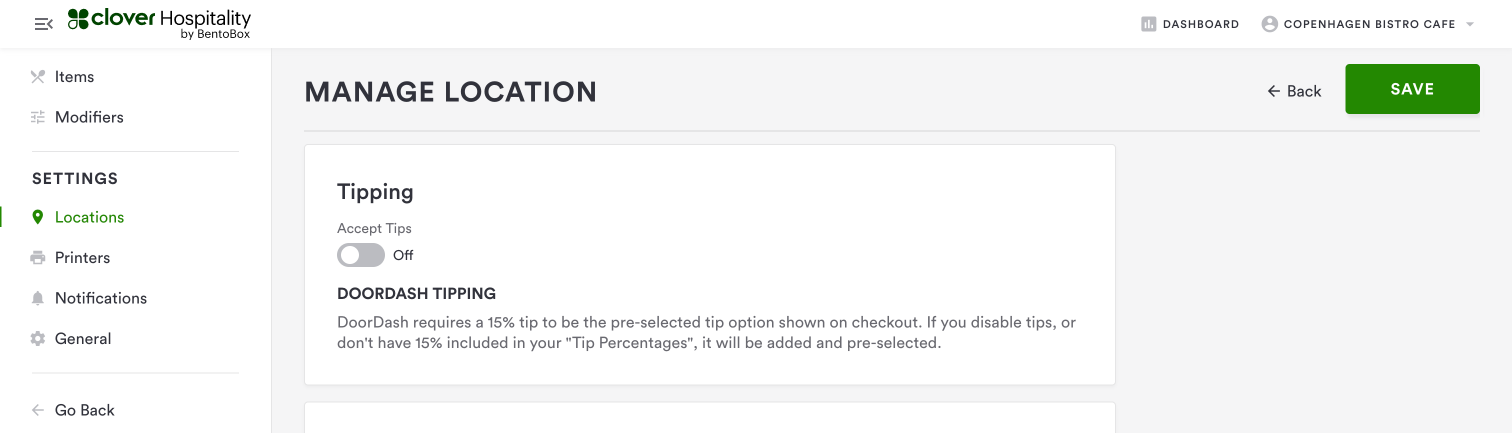Open the Dashboard link
Screen dimensions: 1512x433
tap(1200, 24)
